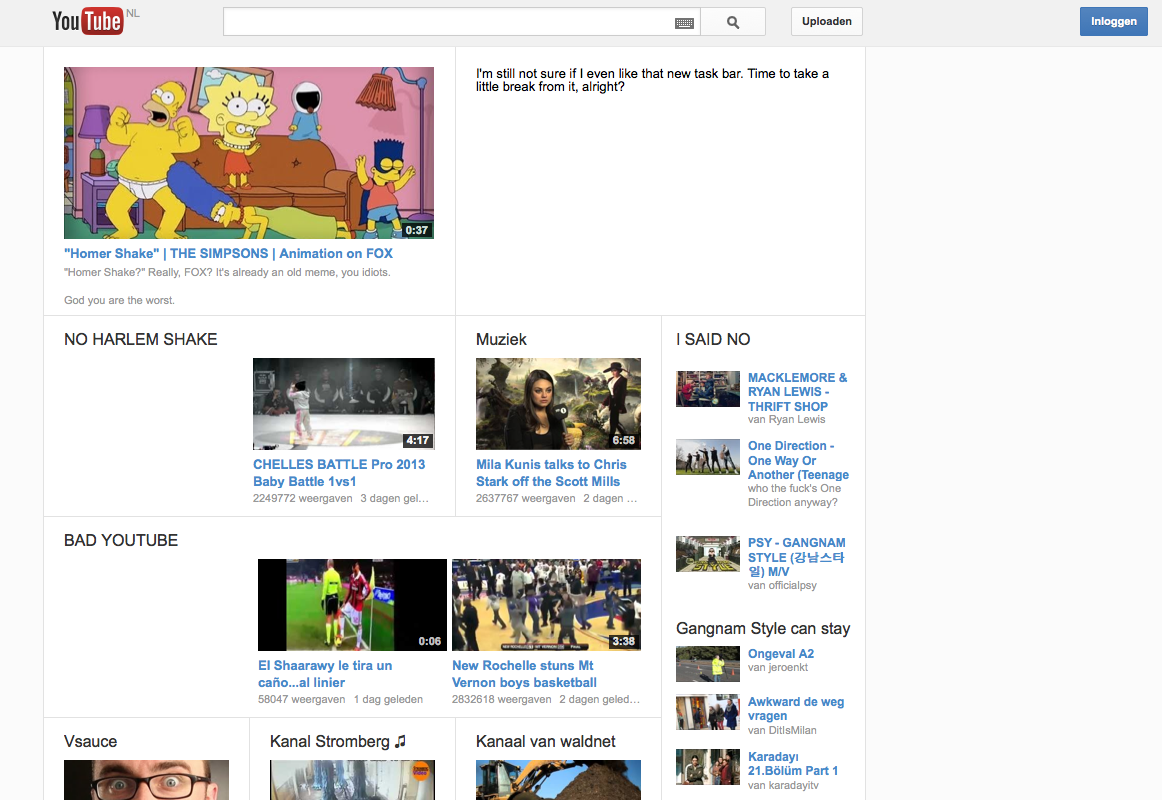
Task: Open the Macklemore Thrift Shop thumbnail
Action: point(708,389)
